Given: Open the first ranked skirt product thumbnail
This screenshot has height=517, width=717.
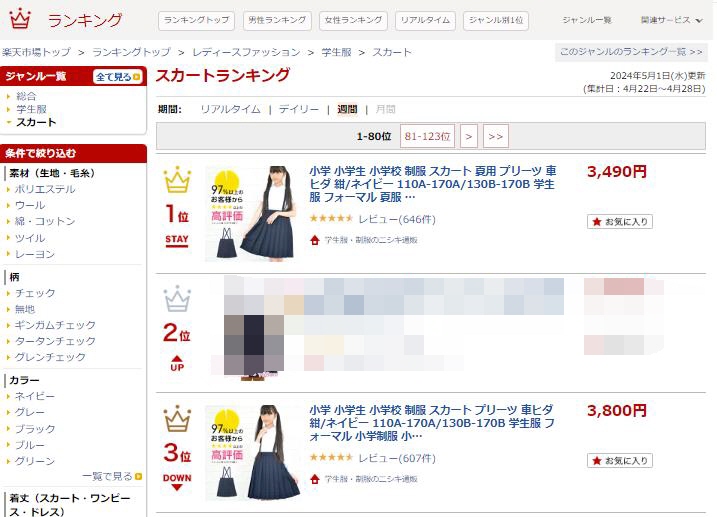Looking at the screenshot, I should [x=251, y=213].
